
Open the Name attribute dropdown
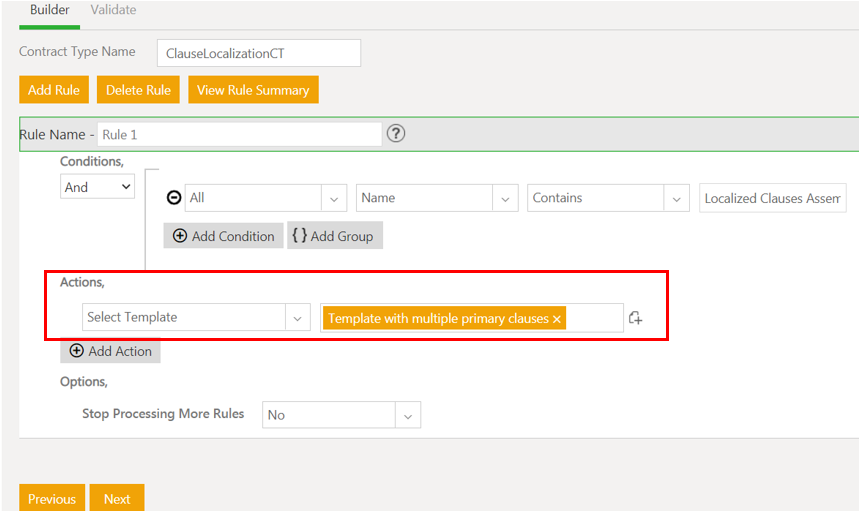coord(506,198)
